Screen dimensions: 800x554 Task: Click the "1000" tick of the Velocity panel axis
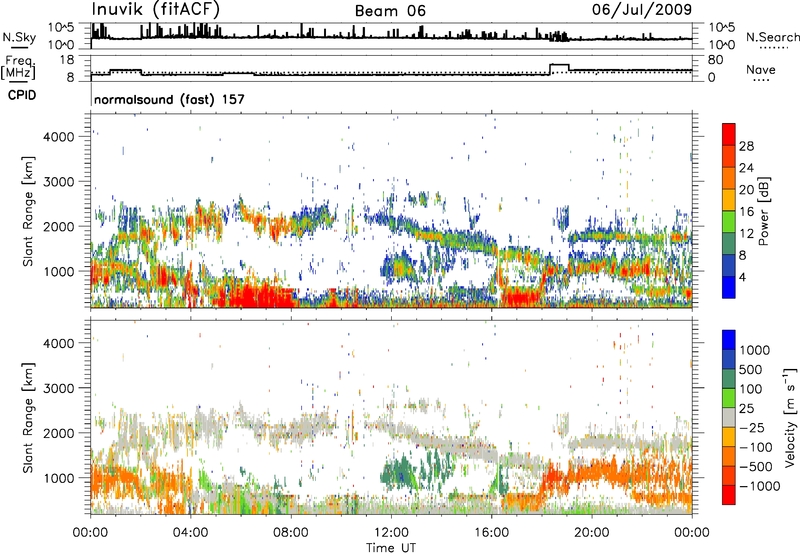59,478
